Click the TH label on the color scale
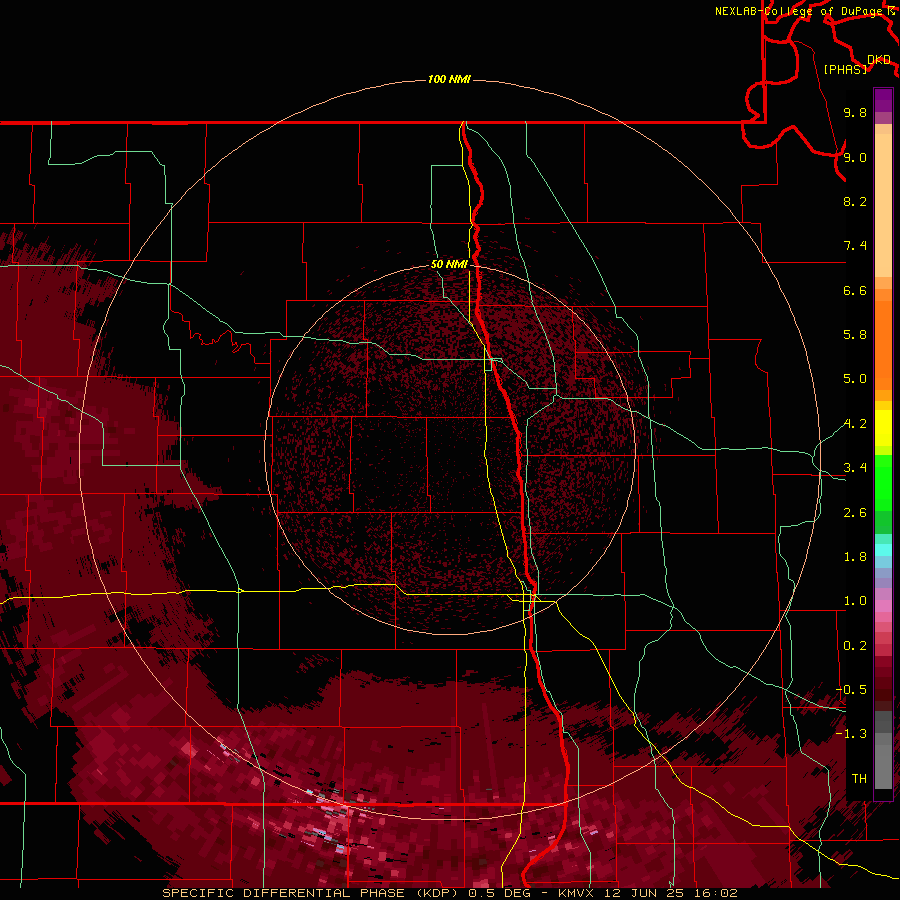Viewport: 900px width, 900px height. coord(859,779)
